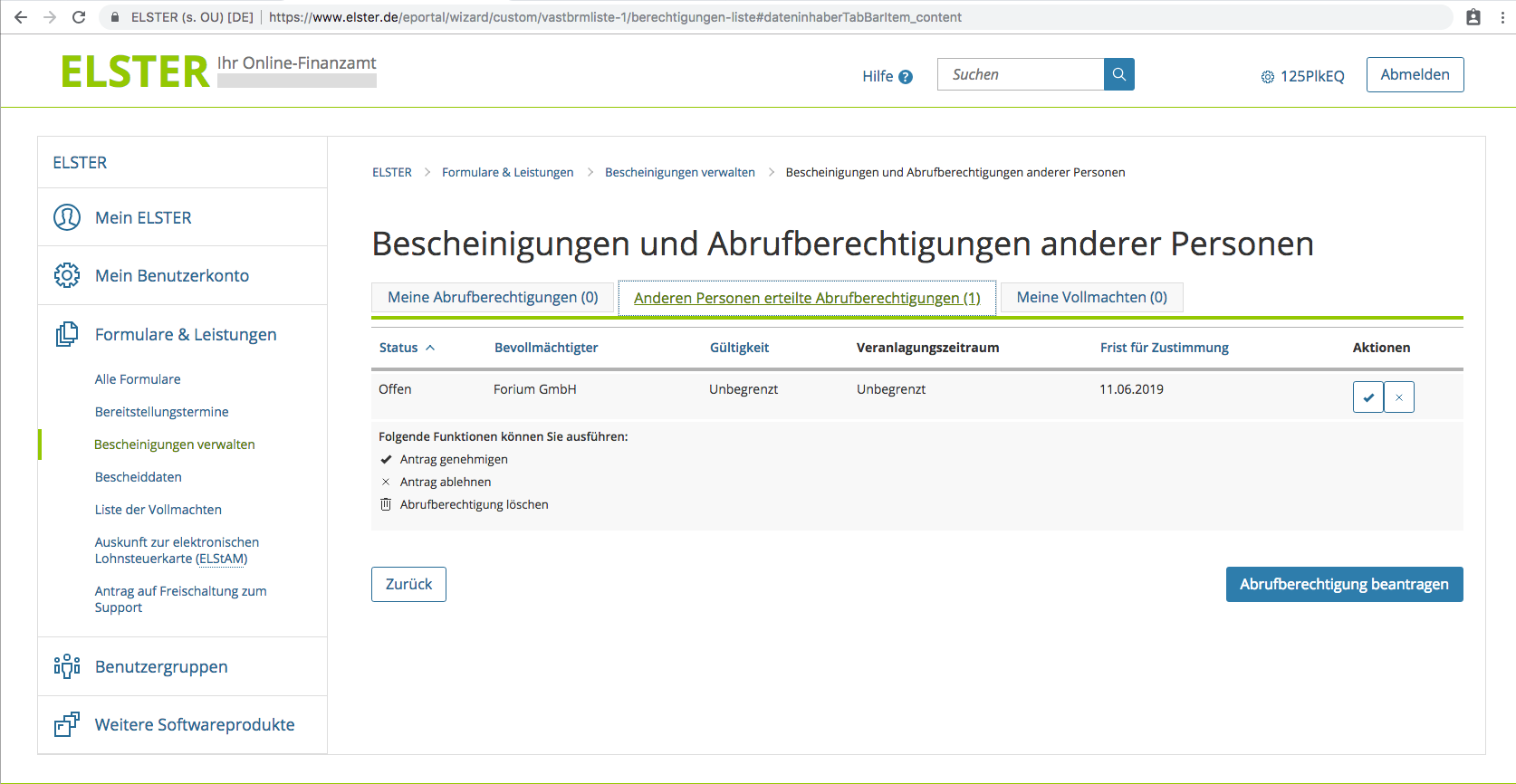This screenshot has height=784, width=1516.
Task: Open the Hilfe link
Action: pyautogui.click(x=878, y=76)
